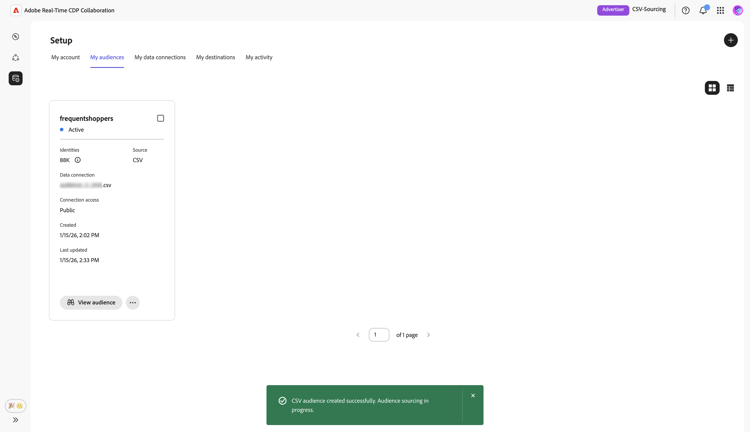Screen dimensions: 750x432
Task: Click the 88K identities value
Action: (x=65, y=160)
